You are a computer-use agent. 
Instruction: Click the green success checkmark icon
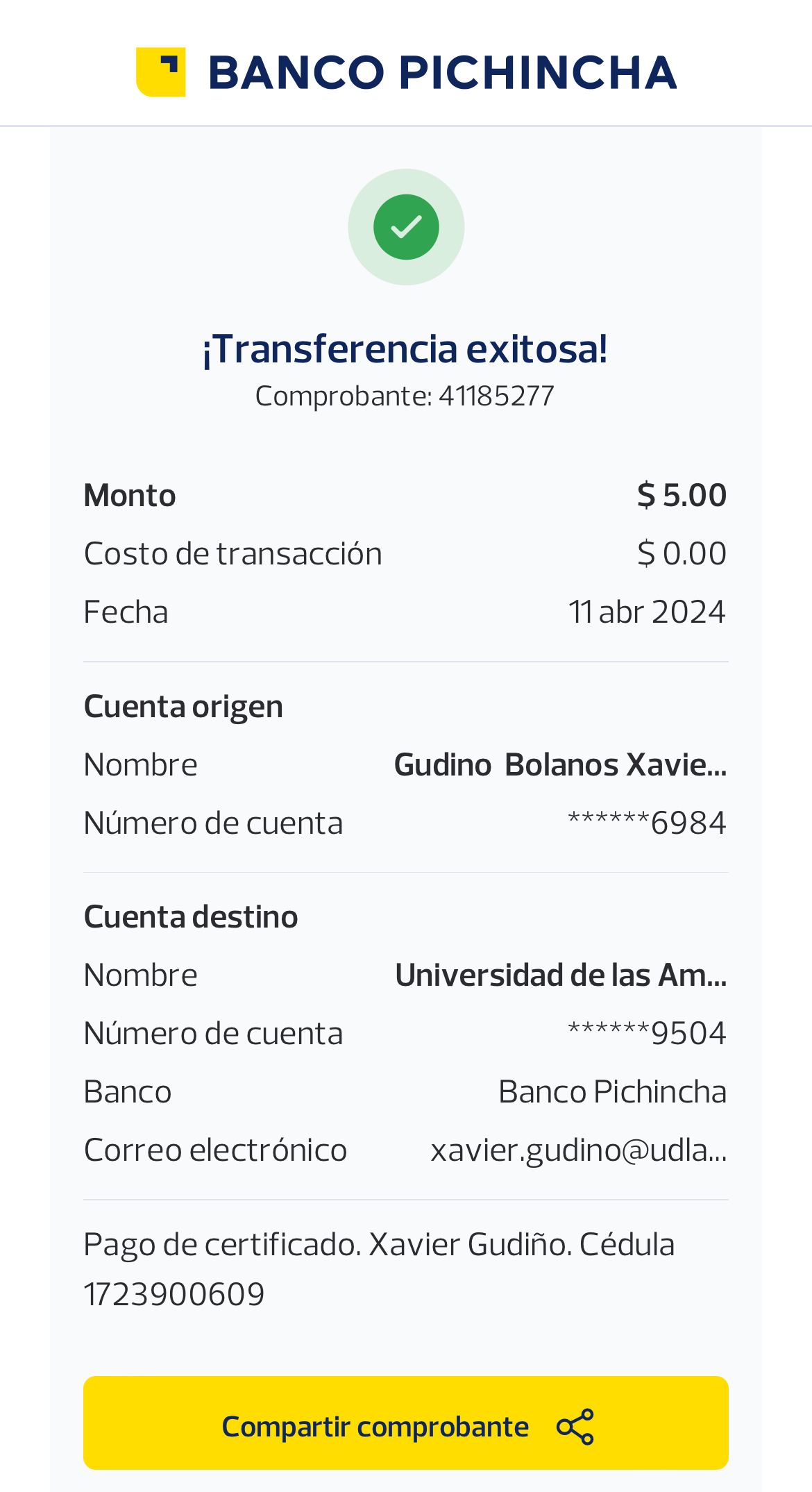coord(406,227)
